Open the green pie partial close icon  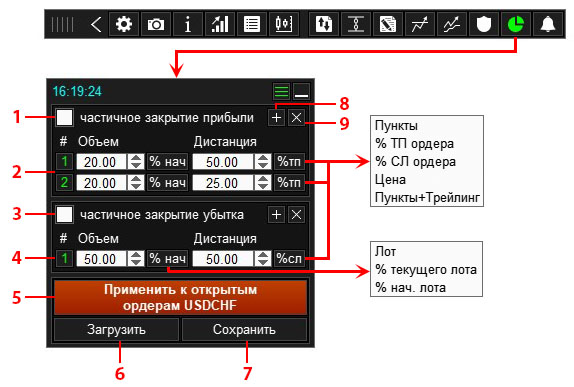coord(516,25)
